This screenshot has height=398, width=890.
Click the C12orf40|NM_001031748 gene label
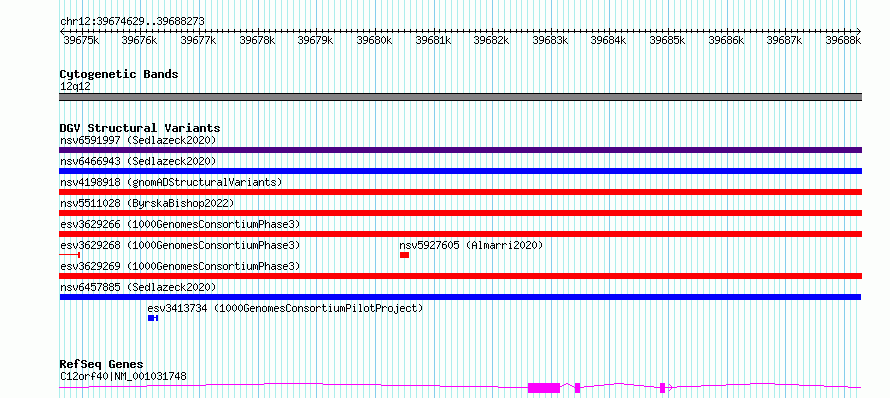123,376
